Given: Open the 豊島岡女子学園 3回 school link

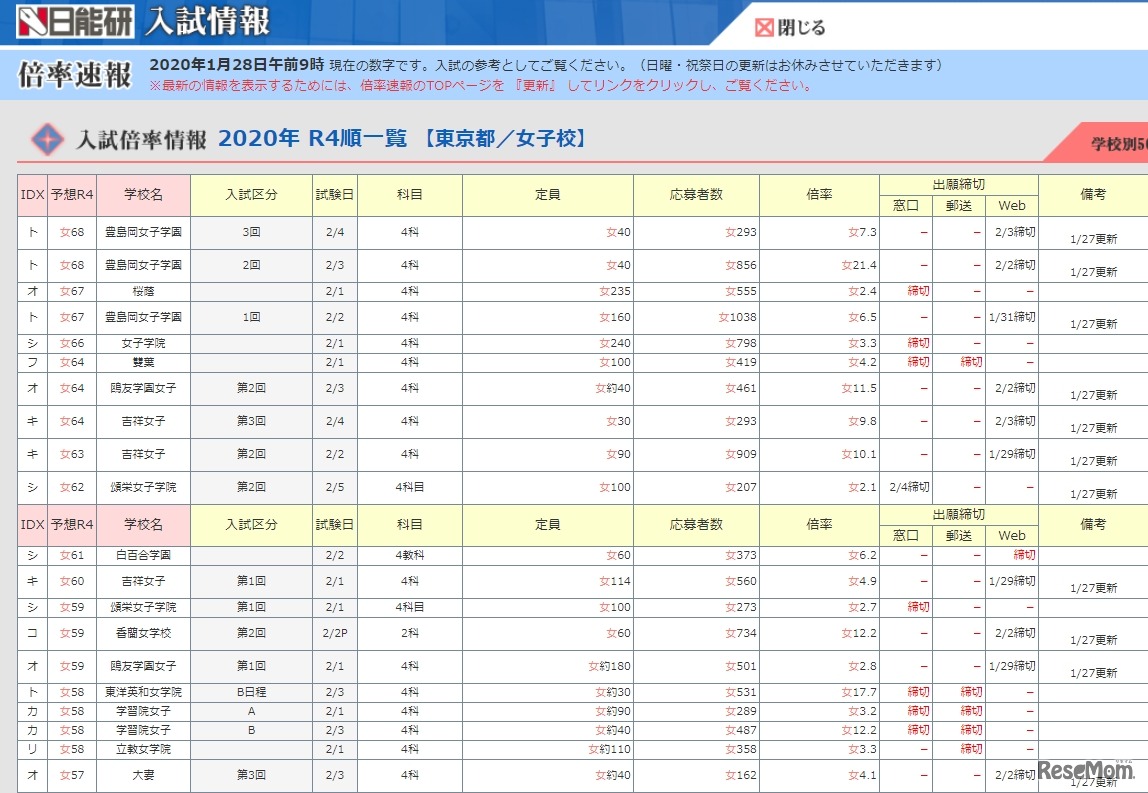Looking at the screenshot, I should tap(146, 233).
